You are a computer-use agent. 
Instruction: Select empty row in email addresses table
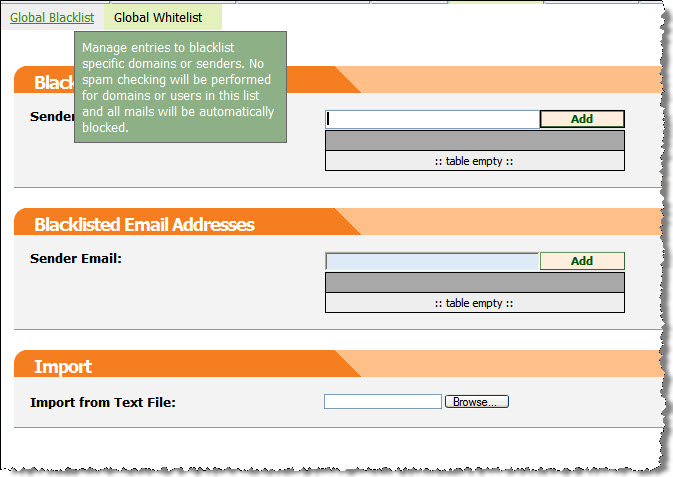point(474,303)
